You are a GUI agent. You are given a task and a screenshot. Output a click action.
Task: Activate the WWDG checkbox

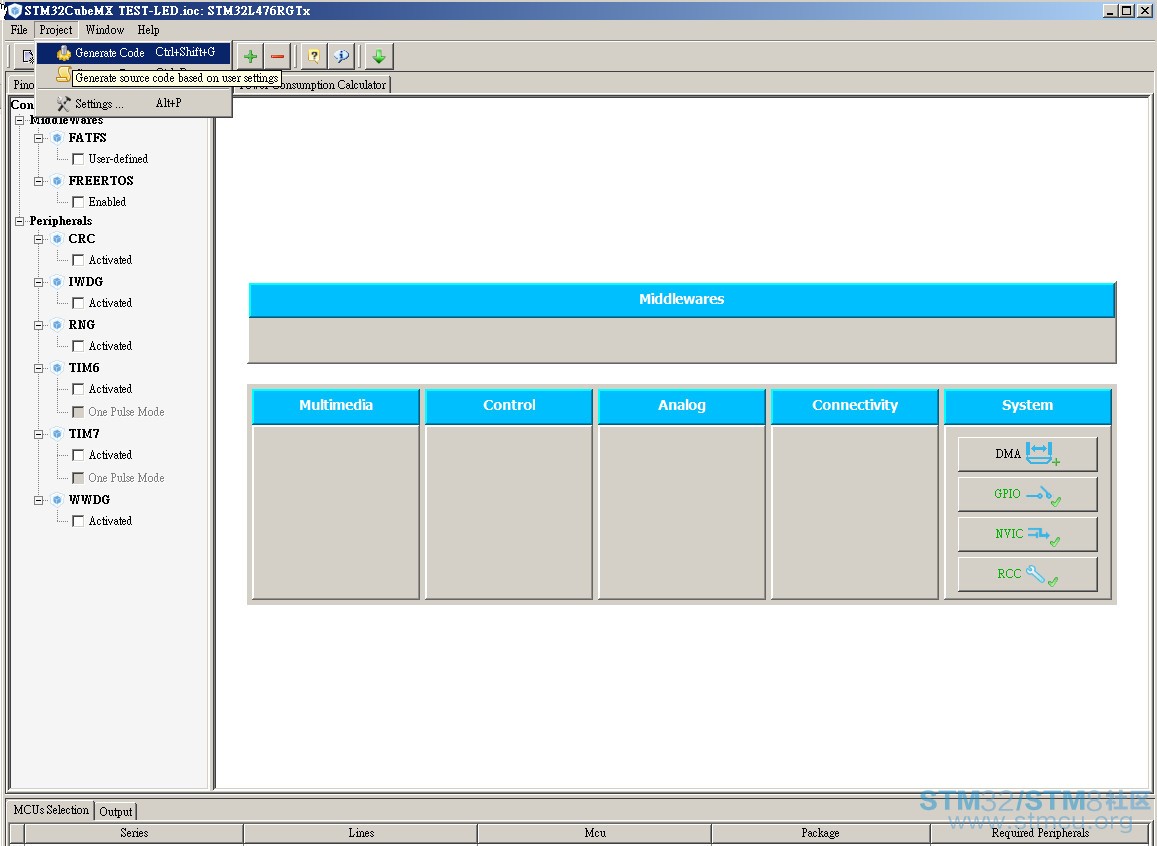[78, 521]
